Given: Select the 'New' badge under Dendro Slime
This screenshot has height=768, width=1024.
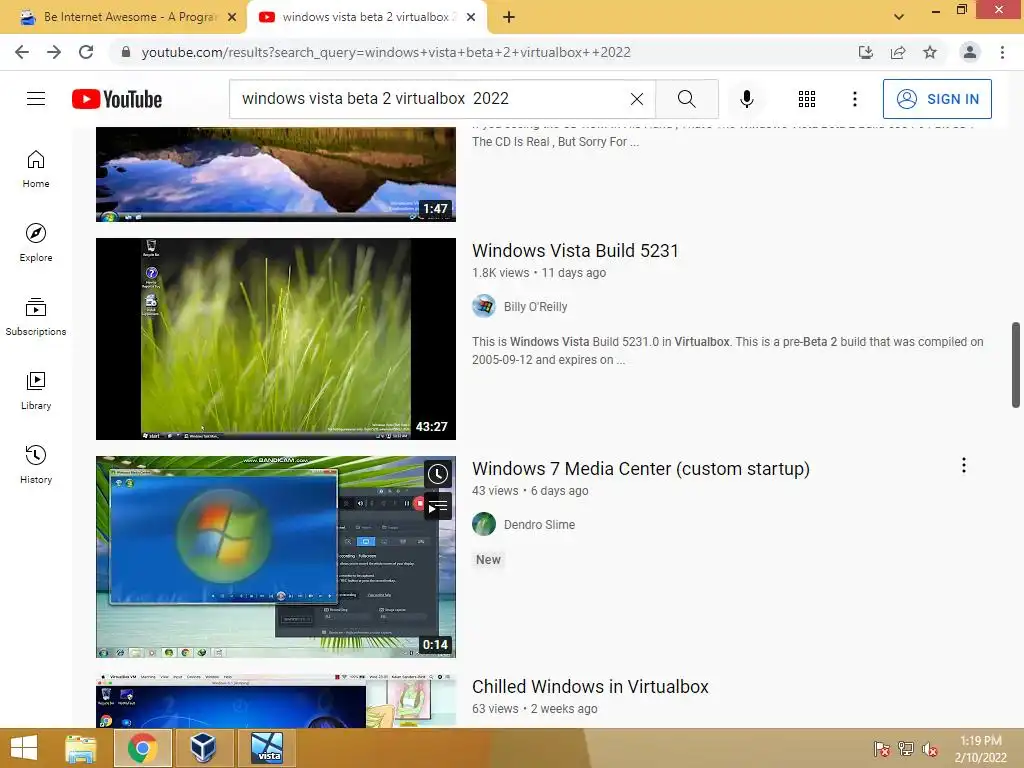Looking at the screenshot, I should point(488,560).
